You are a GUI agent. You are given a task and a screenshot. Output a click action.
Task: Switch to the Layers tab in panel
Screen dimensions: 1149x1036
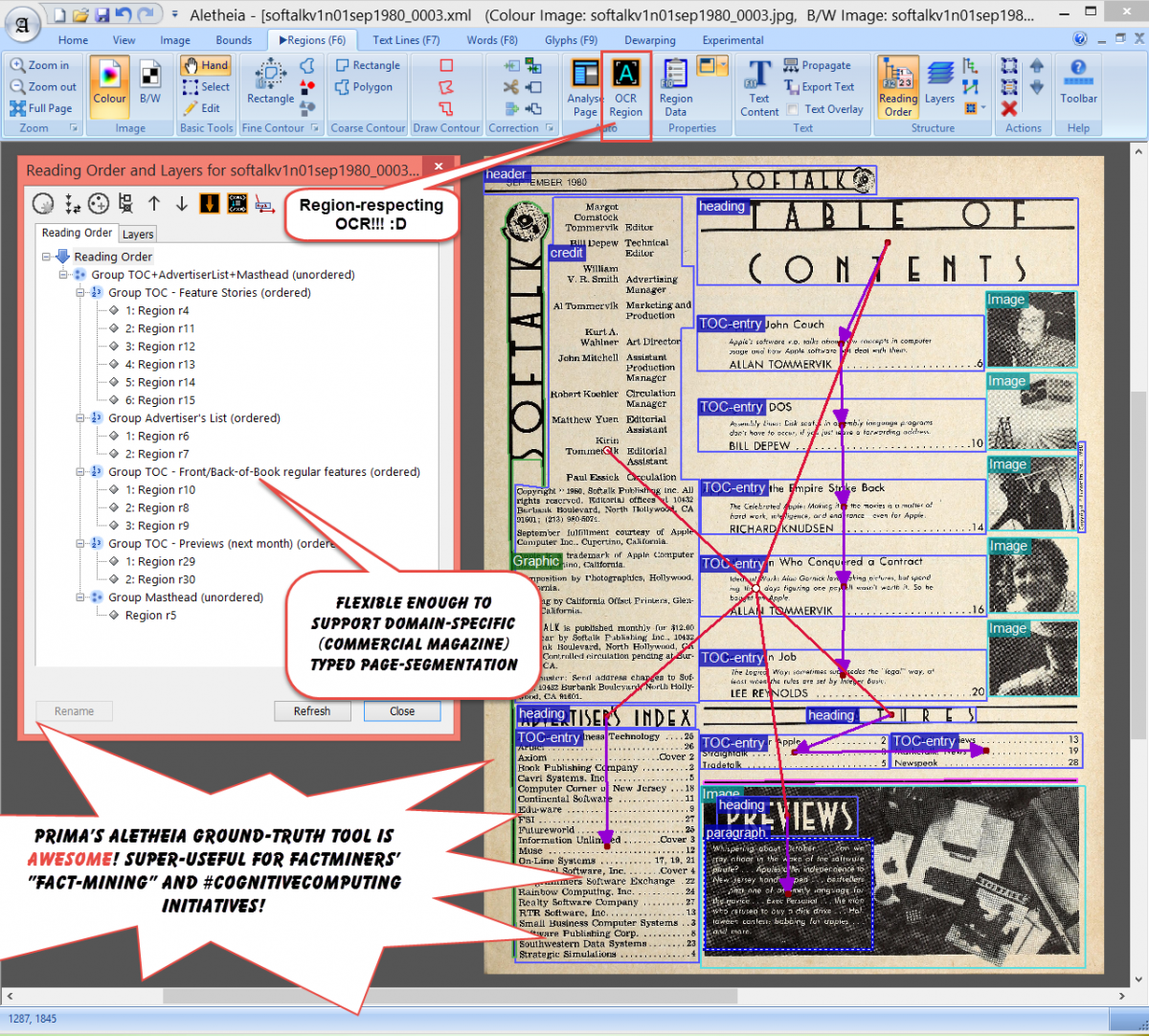click(137, 235)
